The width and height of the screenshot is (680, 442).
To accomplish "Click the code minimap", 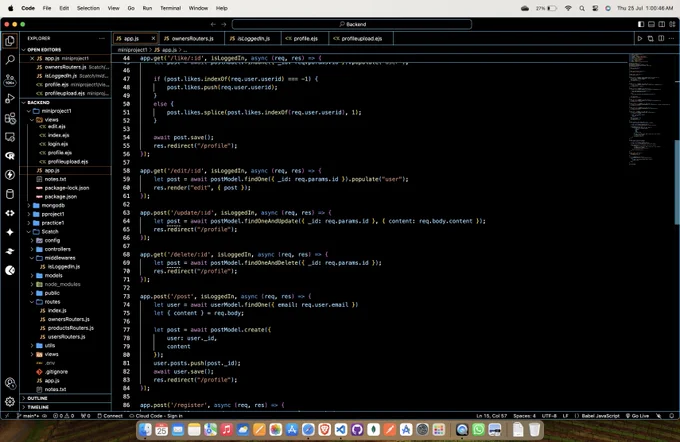I will [x=651, y=108].
